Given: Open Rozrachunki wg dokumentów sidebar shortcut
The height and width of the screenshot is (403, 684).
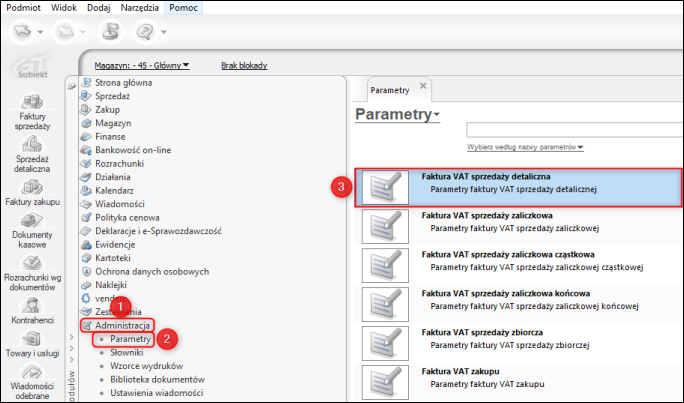Looking at the screenshot, I should pyautogui.click(x=32, y=273).
